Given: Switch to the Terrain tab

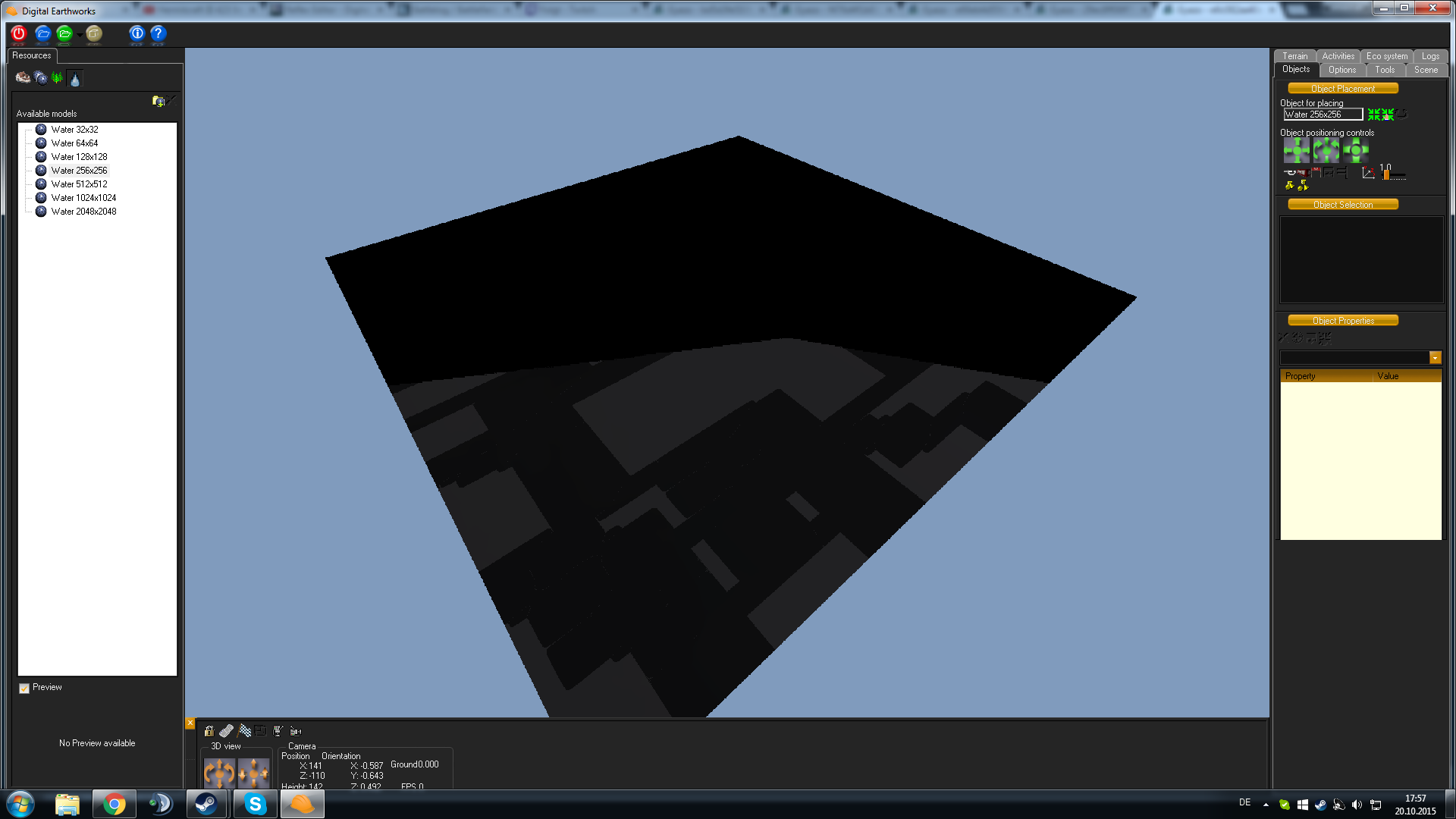Looking at the screenshot, I should [1294, 56].
